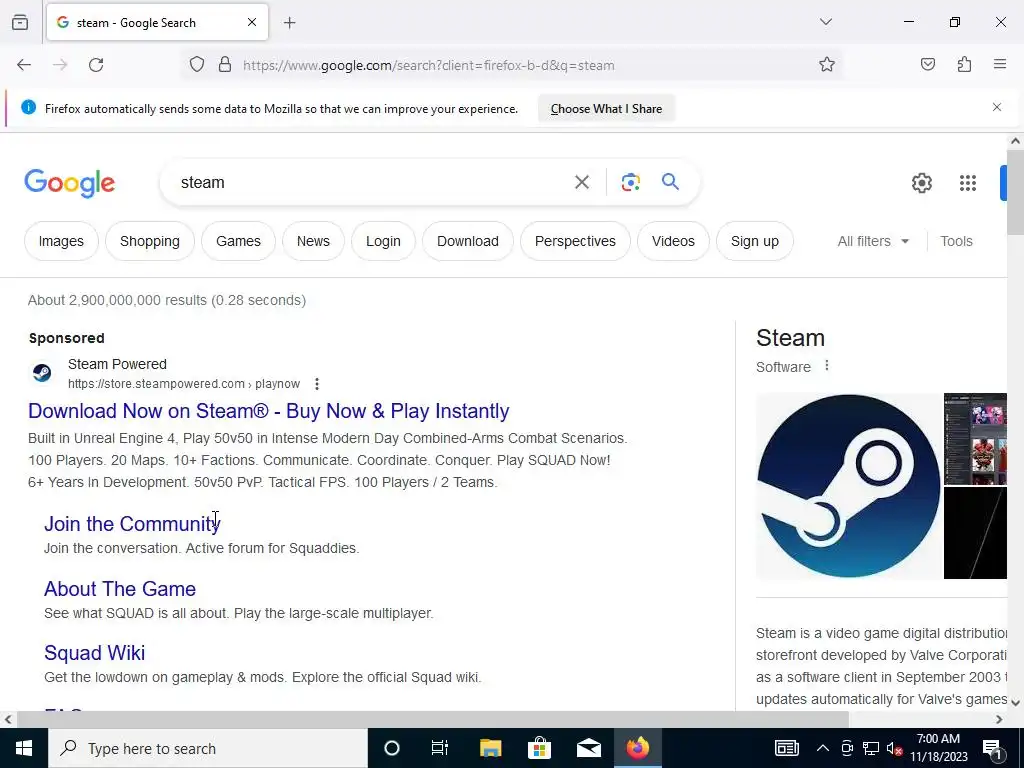Image resolution: width=1024 pixels, height=768 pixels.
Task: Filter results by Shopping
Action: pyautogui.click(x=150, y=241)
